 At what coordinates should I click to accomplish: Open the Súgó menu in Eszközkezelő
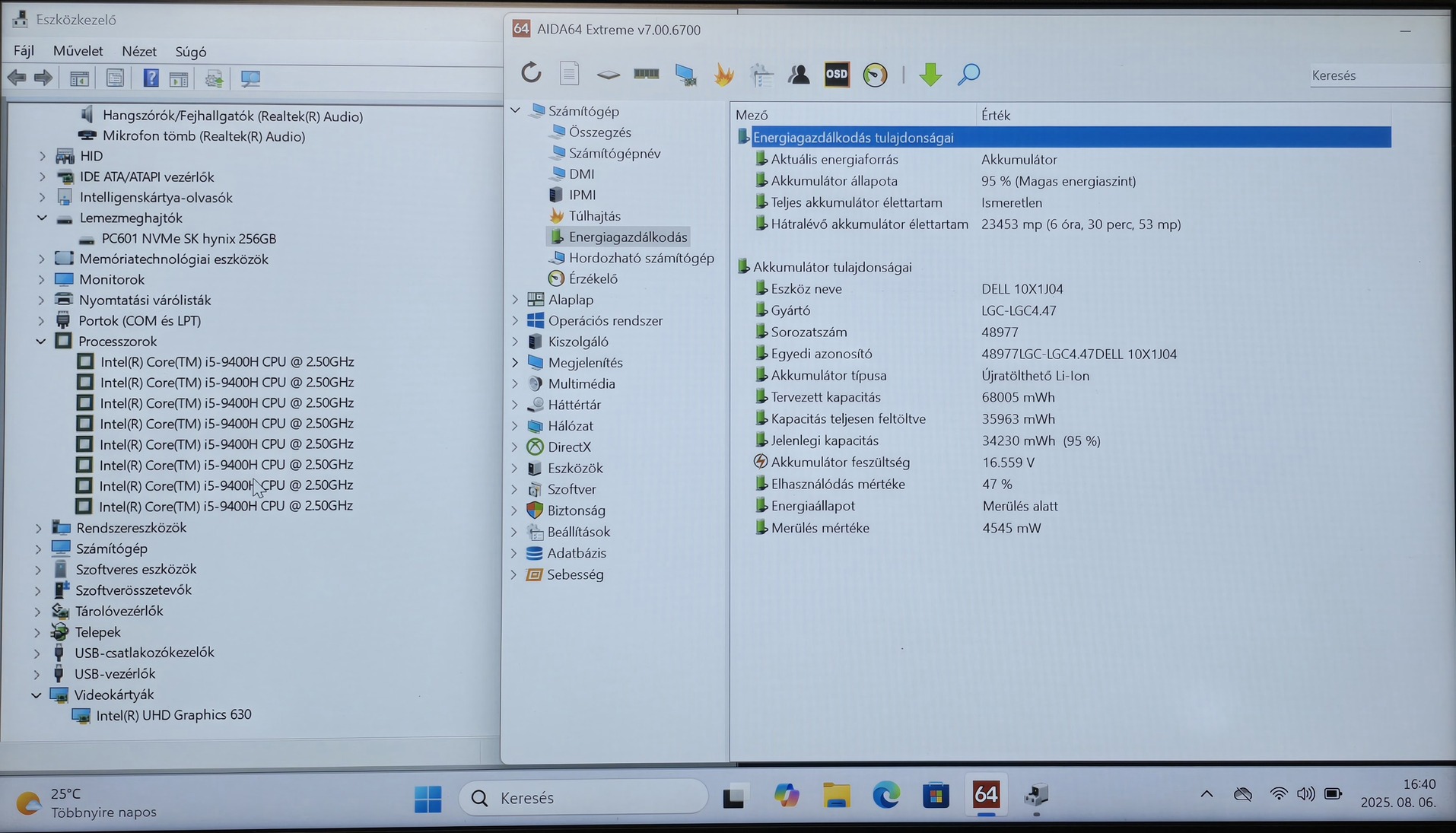point(191,51)
